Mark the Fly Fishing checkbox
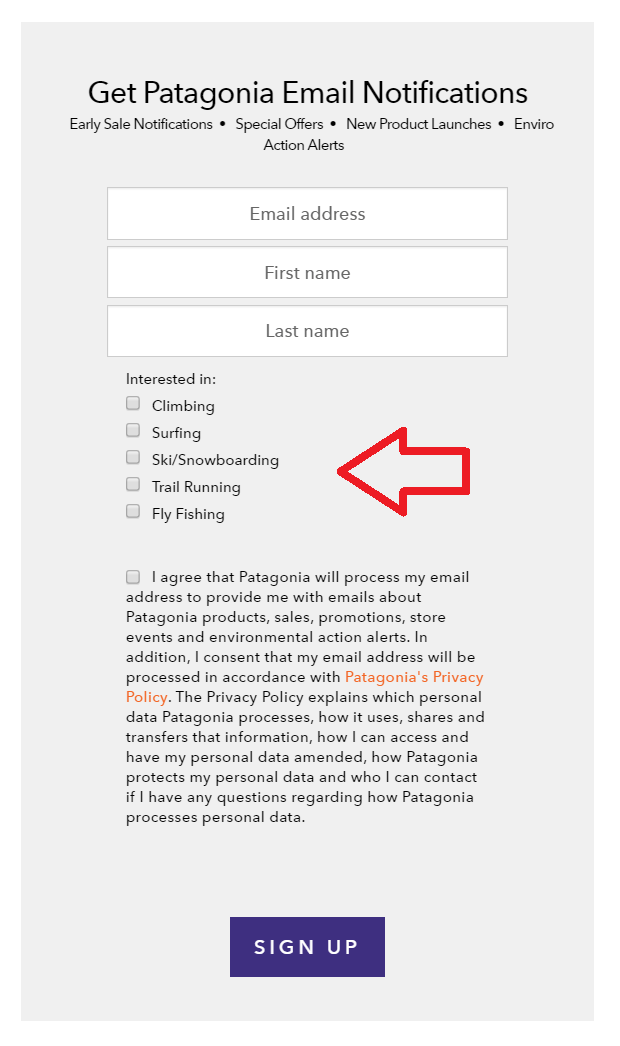620x1046 pixels. 133,511
